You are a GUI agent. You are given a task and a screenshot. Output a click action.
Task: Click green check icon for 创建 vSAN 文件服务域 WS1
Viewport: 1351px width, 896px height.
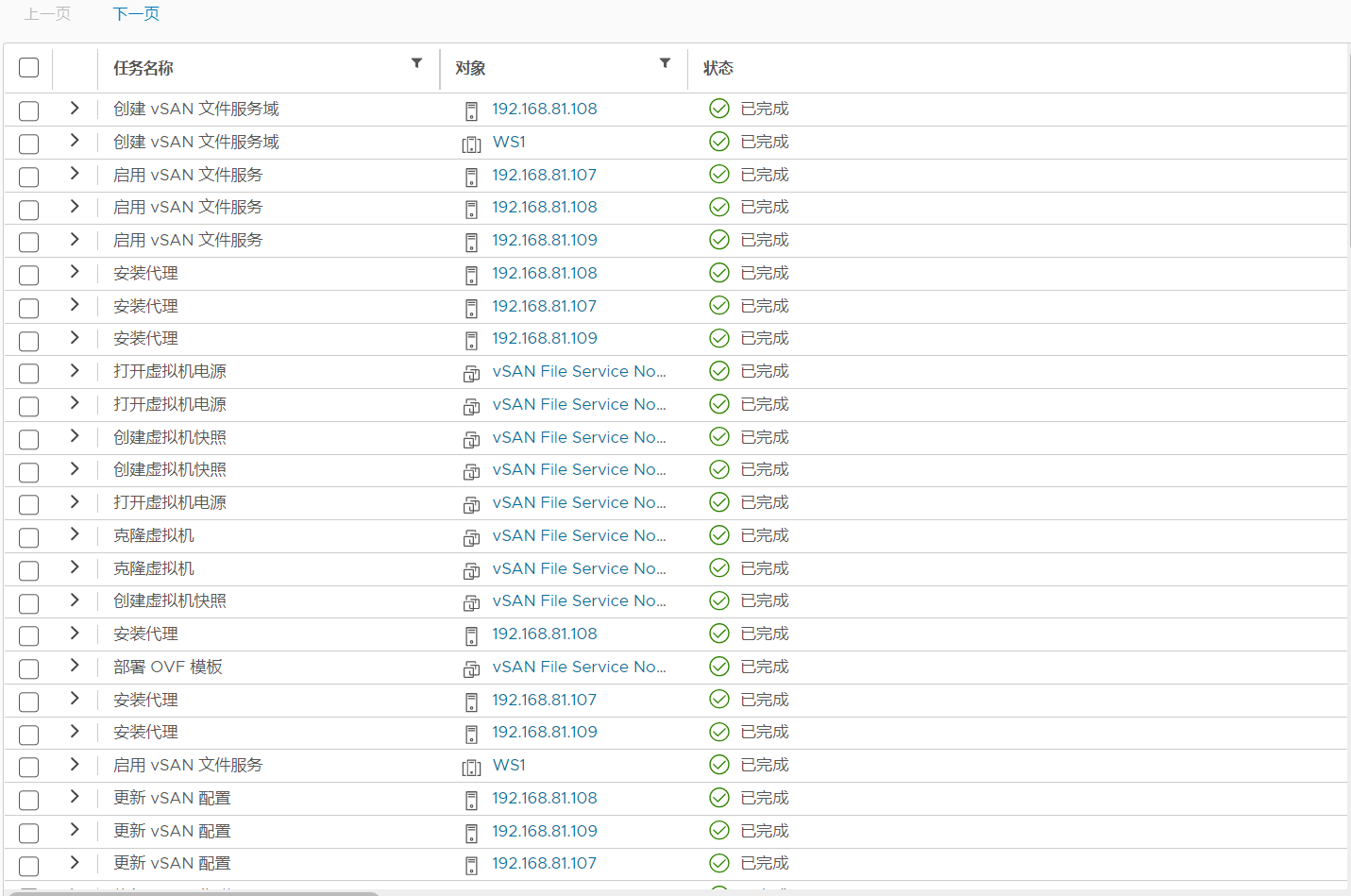coord(719,142)
